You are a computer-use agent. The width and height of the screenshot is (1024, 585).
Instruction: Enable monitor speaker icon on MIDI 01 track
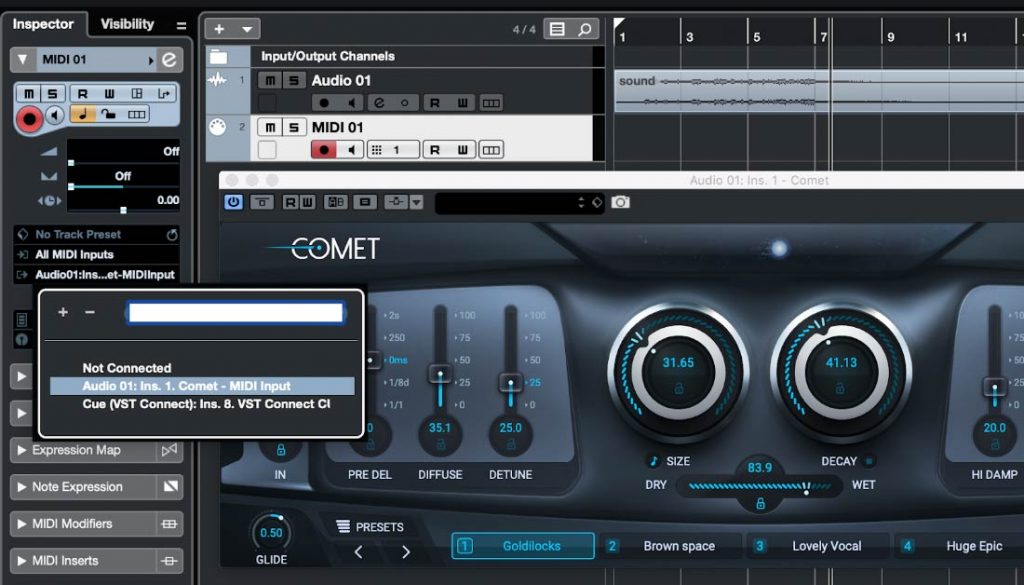coord(350,150)
